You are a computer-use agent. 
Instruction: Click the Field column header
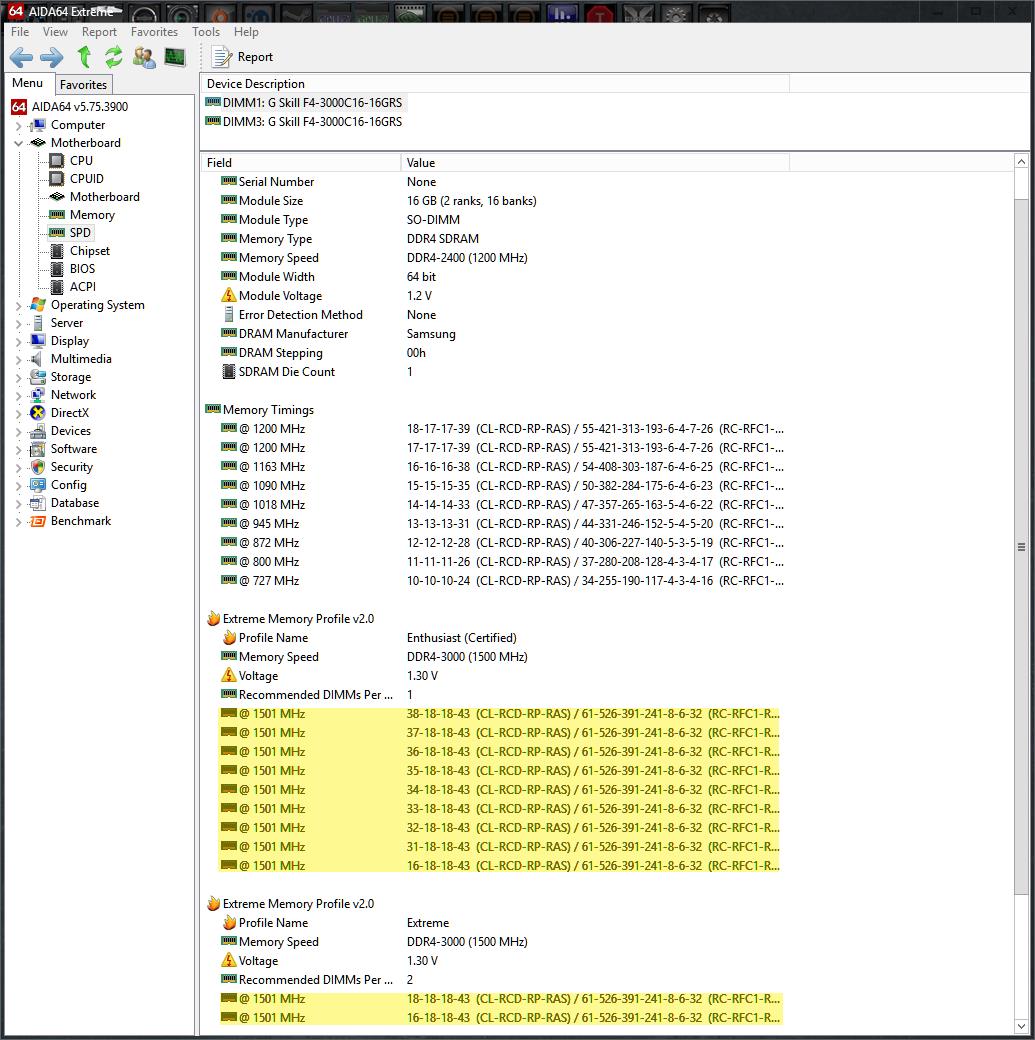click(301, 162)
